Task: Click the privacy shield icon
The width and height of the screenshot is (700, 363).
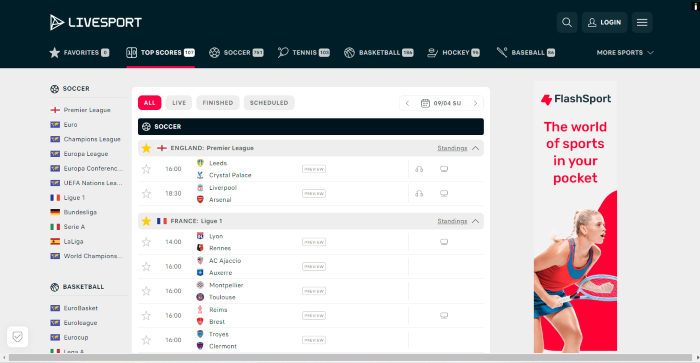Action: 17,337
